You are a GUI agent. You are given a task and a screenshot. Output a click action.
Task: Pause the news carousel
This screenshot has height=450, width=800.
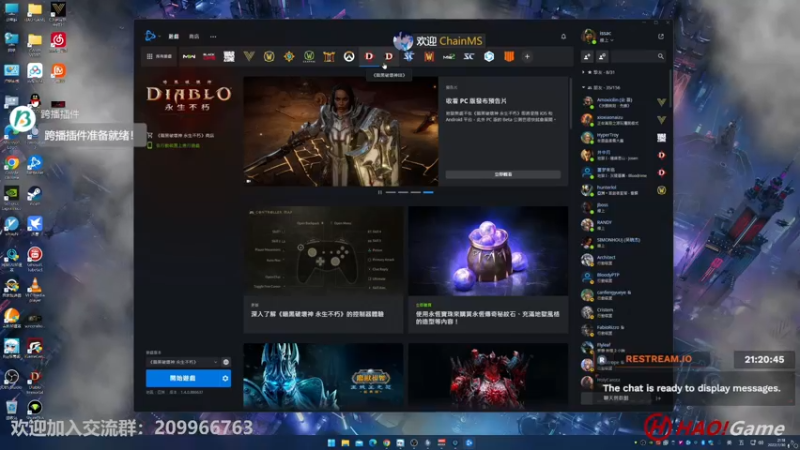(380, 192)
